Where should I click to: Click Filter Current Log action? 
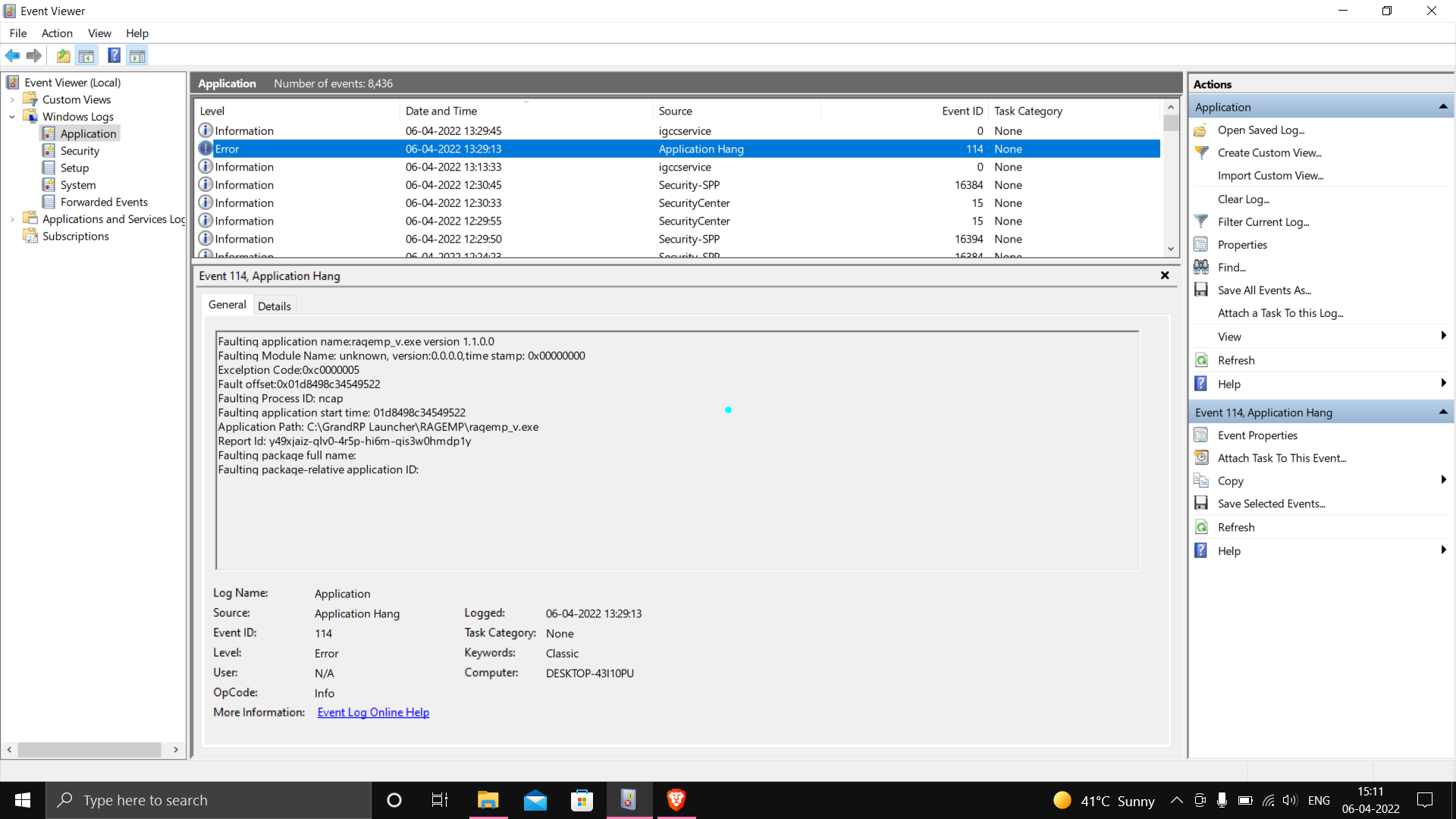tap(1263, 221)
